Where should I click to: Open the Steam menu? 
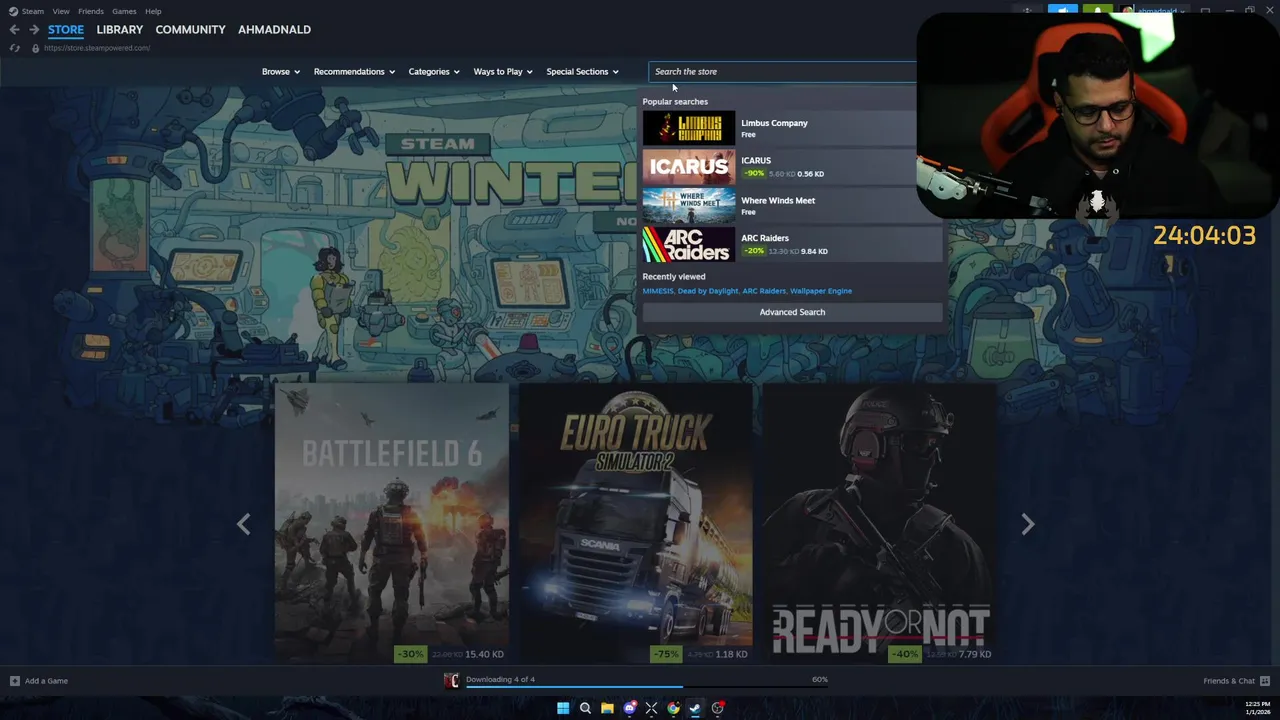33,11
